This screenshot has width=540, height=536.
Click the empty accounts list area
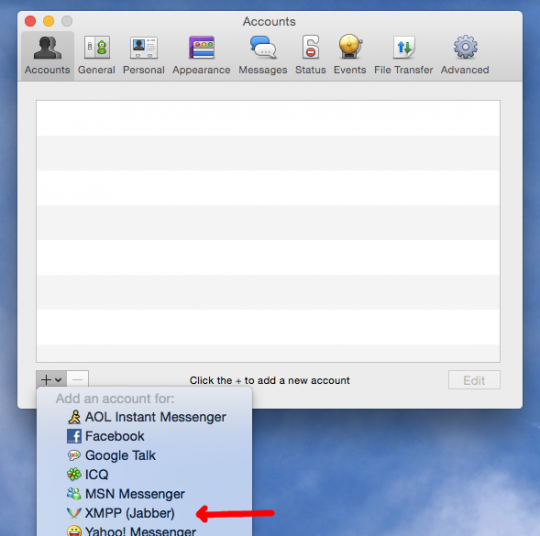click(268, 231)
